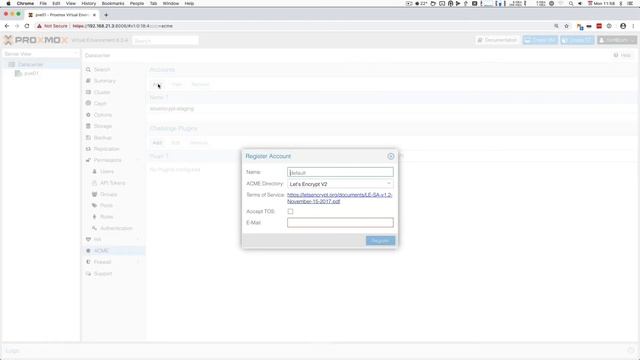Select node pve01 in the resource tree
640x360 pixels.
31,73
